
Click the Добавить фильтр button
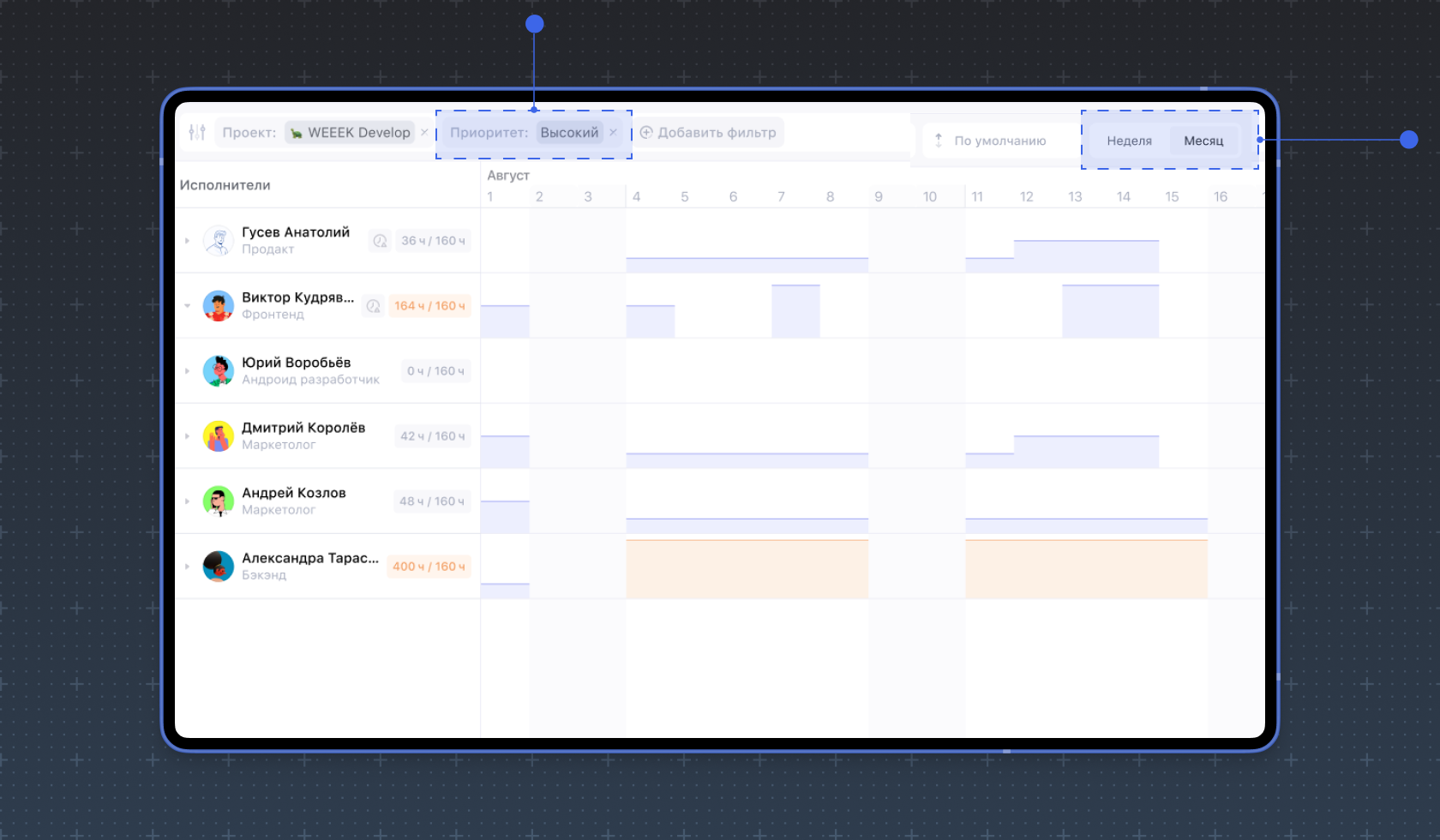pyautogui.click(x=708, y=133)
